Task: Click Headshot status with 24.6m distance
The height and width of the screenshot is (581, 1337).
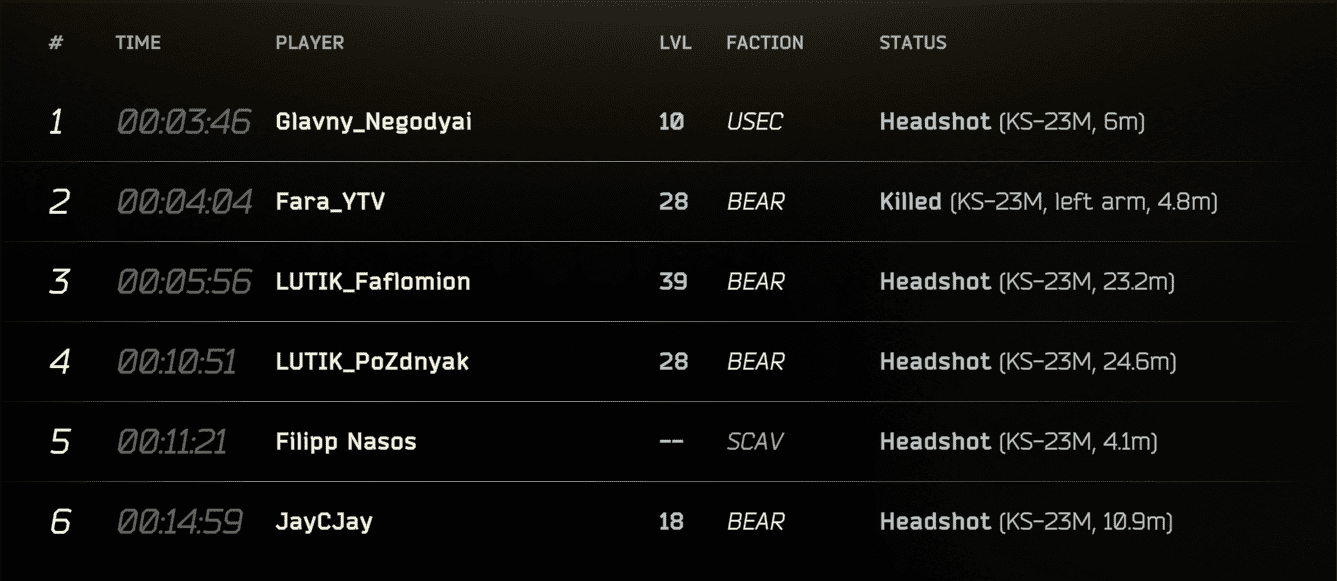Action: pyautogui.click(x=1028, y=362)
